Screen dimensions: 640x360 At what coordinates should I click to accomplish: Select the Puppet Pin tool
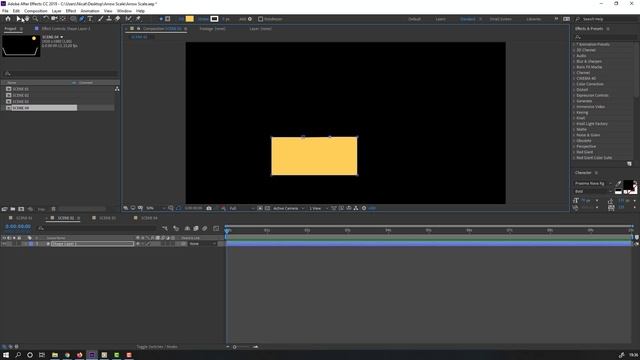pyautogui.click(x=138, y=19)
